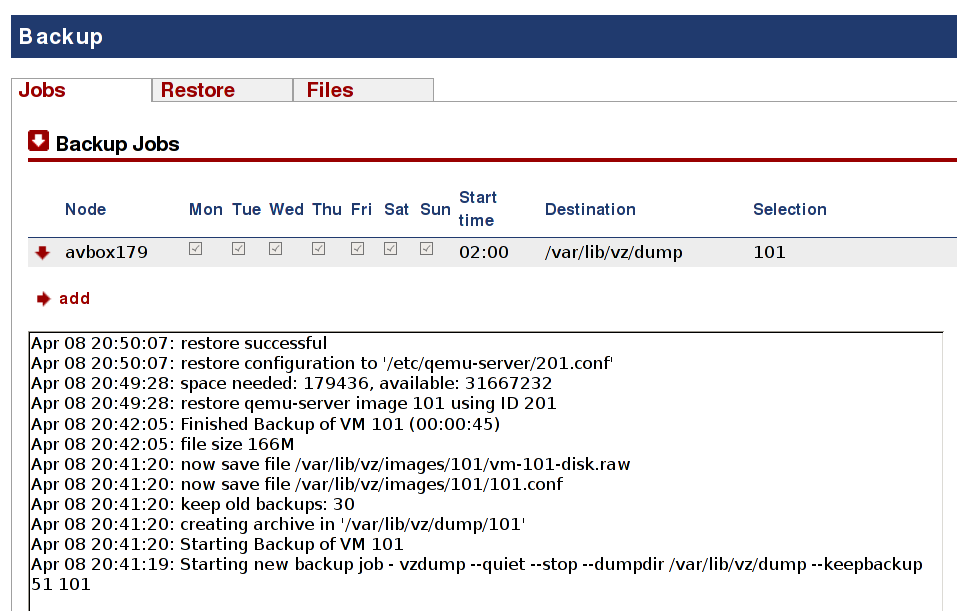Screen dimensions: 957x611
Task: Toggle the Thu checkbox for avbox179
Action: 319,248
